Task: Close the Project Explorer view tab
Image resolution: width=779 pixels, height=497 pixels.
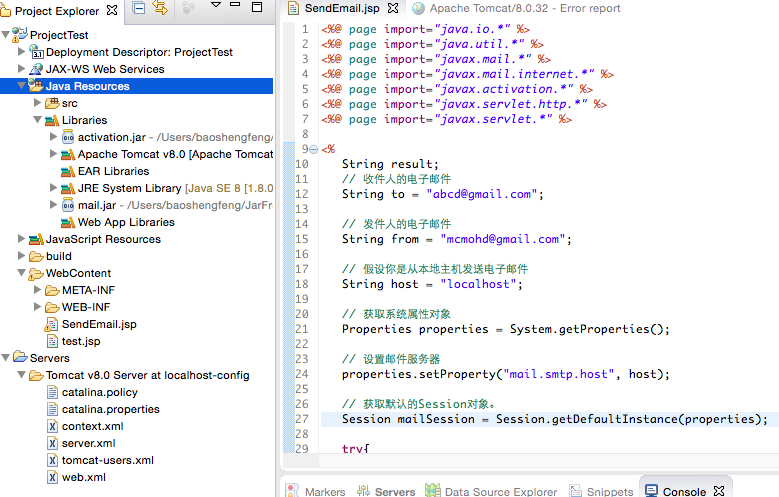Action: pyautogui.click(x=112, y=10)
